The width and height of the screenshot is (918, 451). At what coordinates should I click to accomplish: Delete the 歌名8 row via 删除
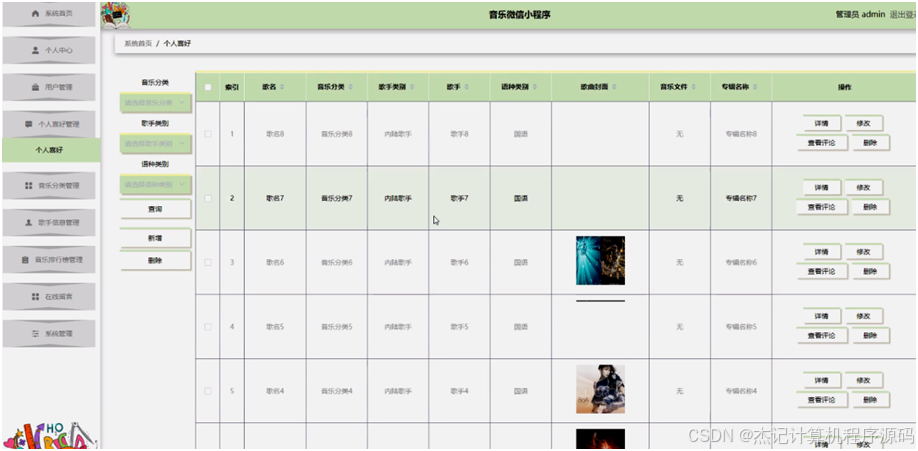[871, 143]
